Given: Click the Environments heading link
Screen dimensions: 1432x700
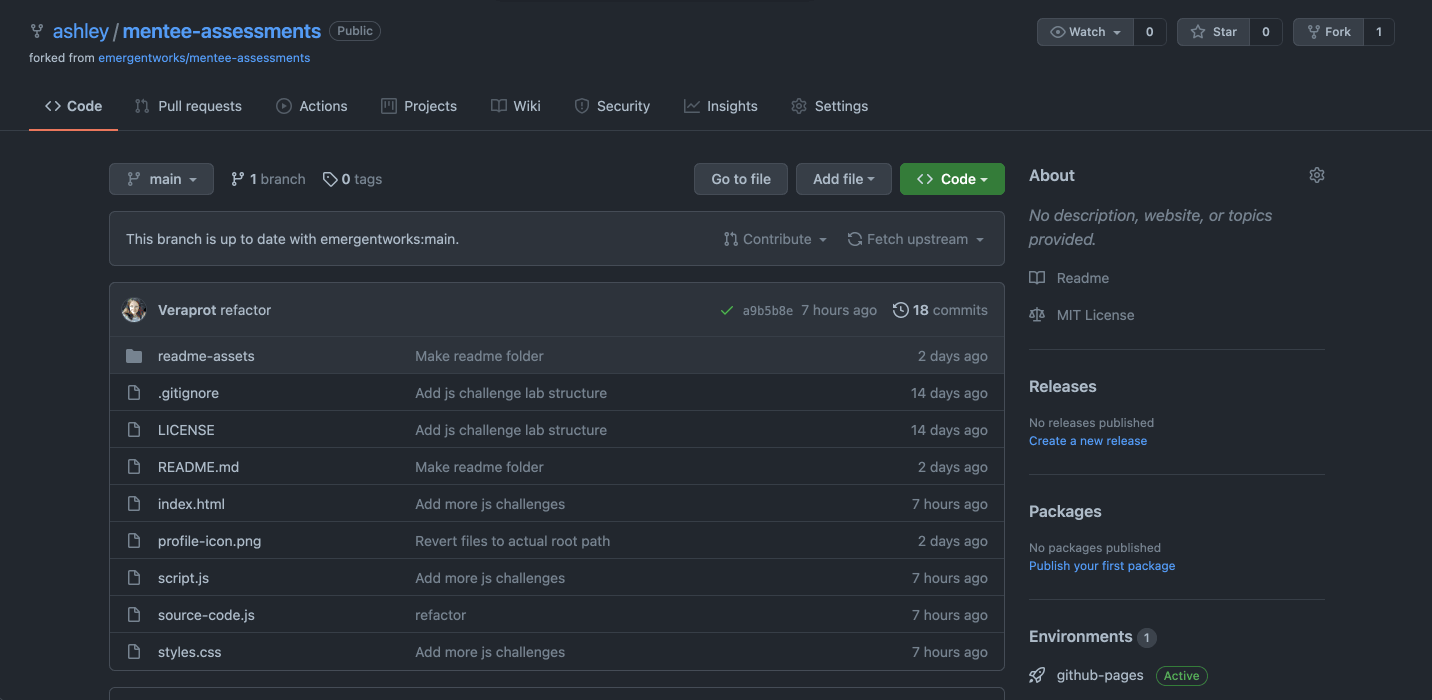Looking at the screenshot, I should point(1081,637).
